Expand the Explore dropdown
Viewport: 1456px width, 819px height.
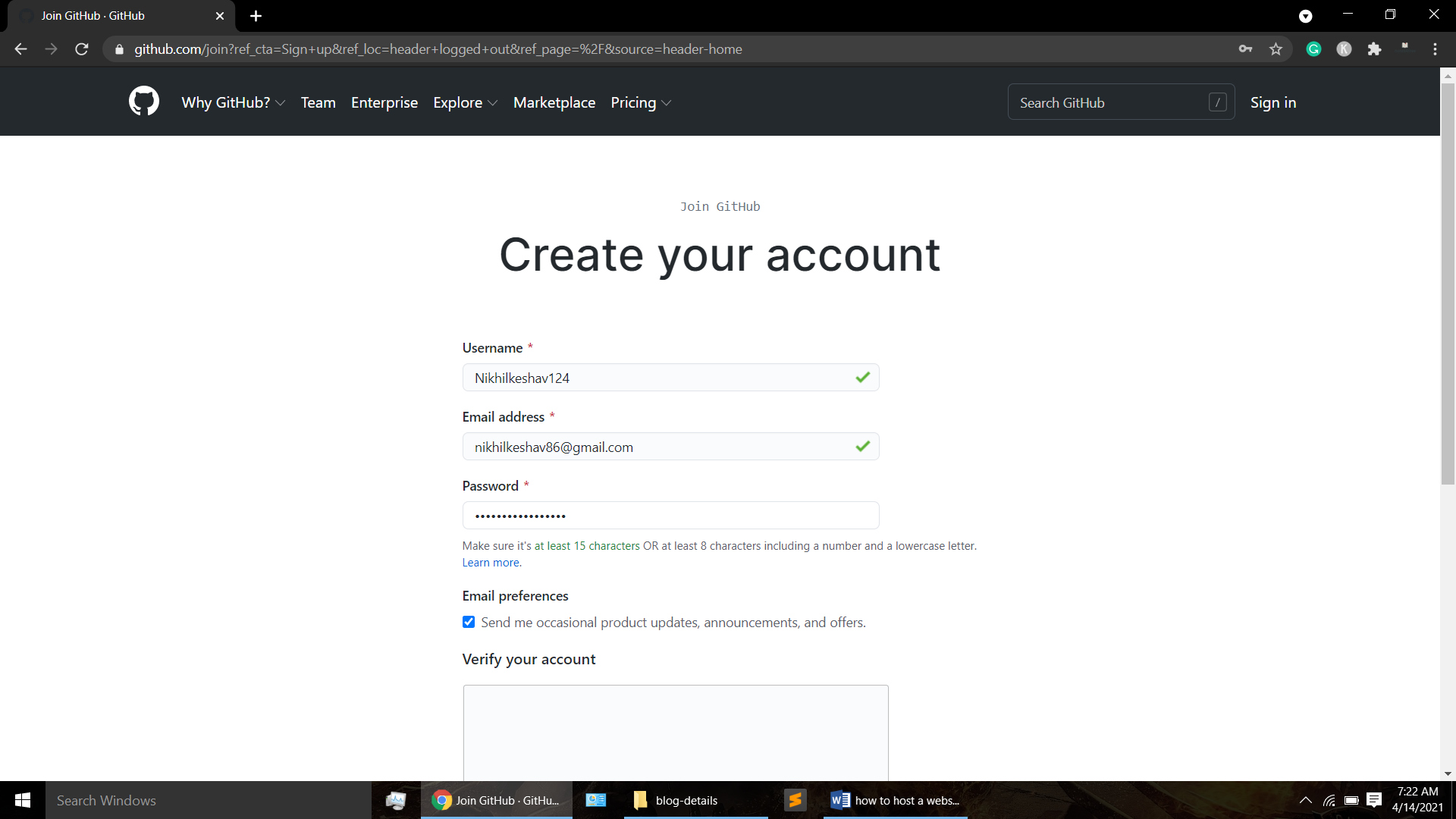(465, 102)
